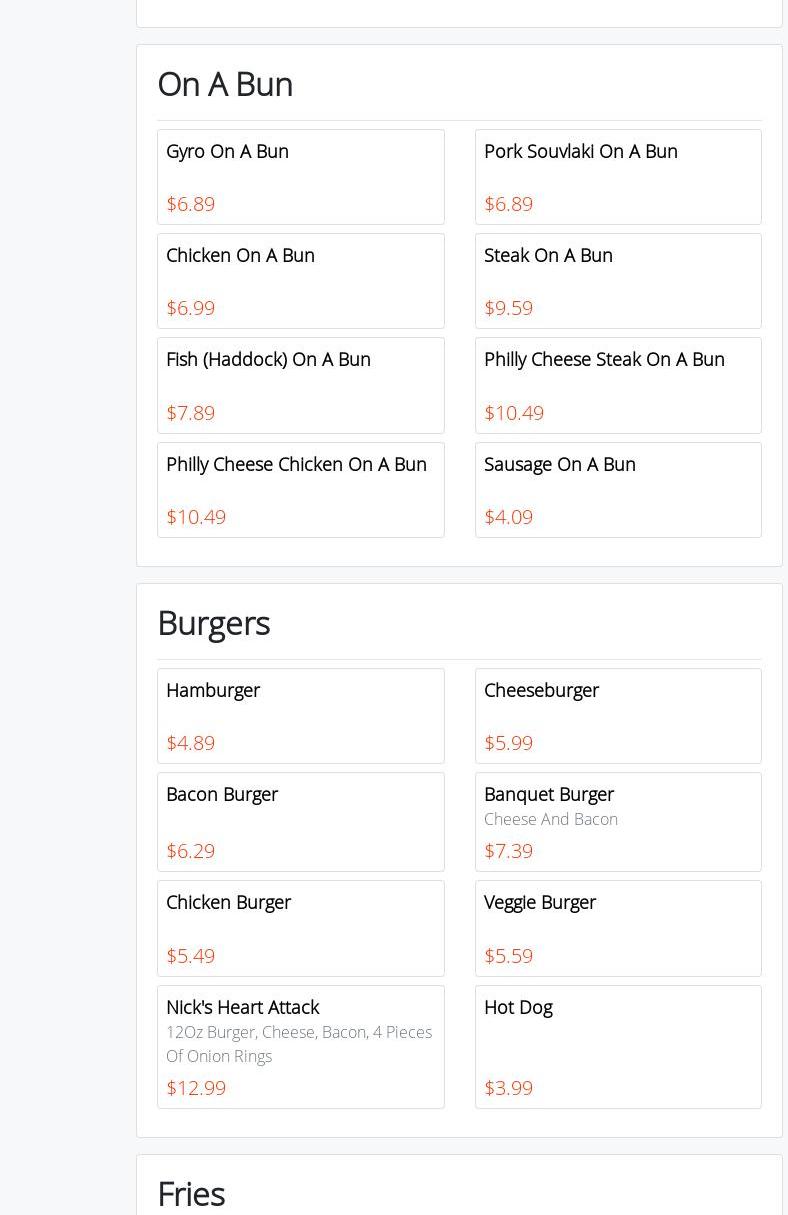Click the Chicken On A Bun card

tap(300, 281)
